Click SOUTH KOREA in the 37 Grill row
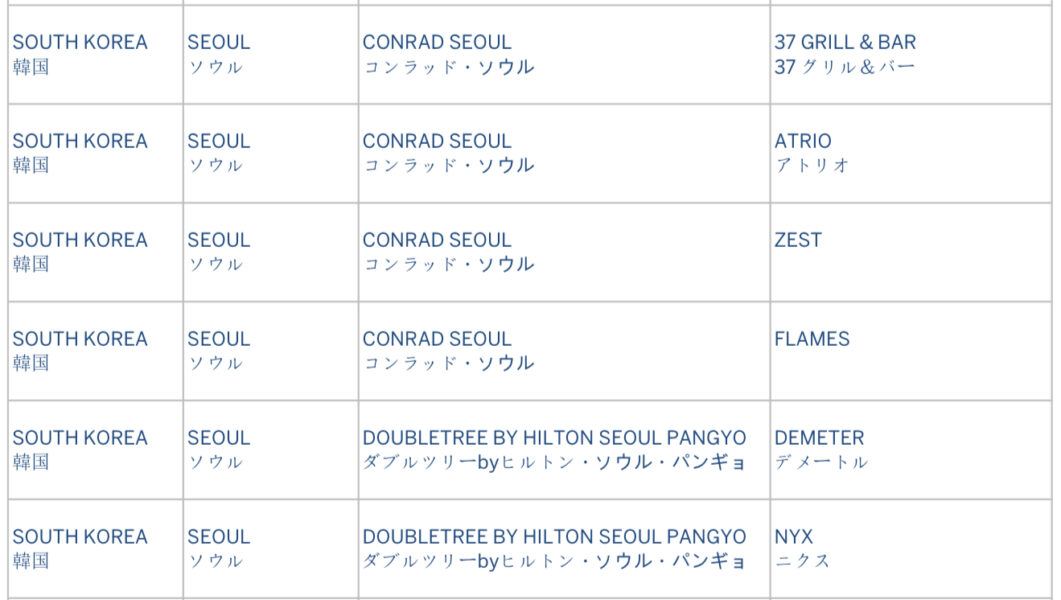Screen dimensions: 1061x600 80,42
